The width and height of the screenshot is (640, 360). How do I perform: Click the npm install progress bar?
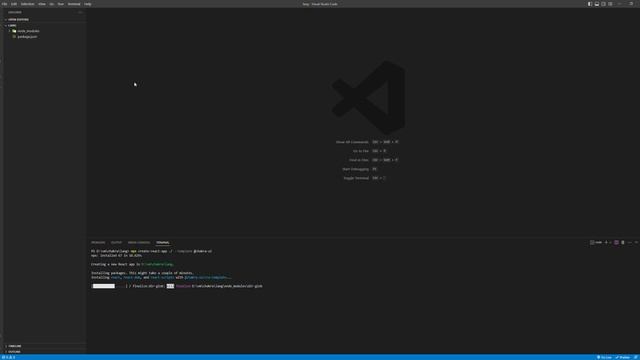[x=109, y=286]
